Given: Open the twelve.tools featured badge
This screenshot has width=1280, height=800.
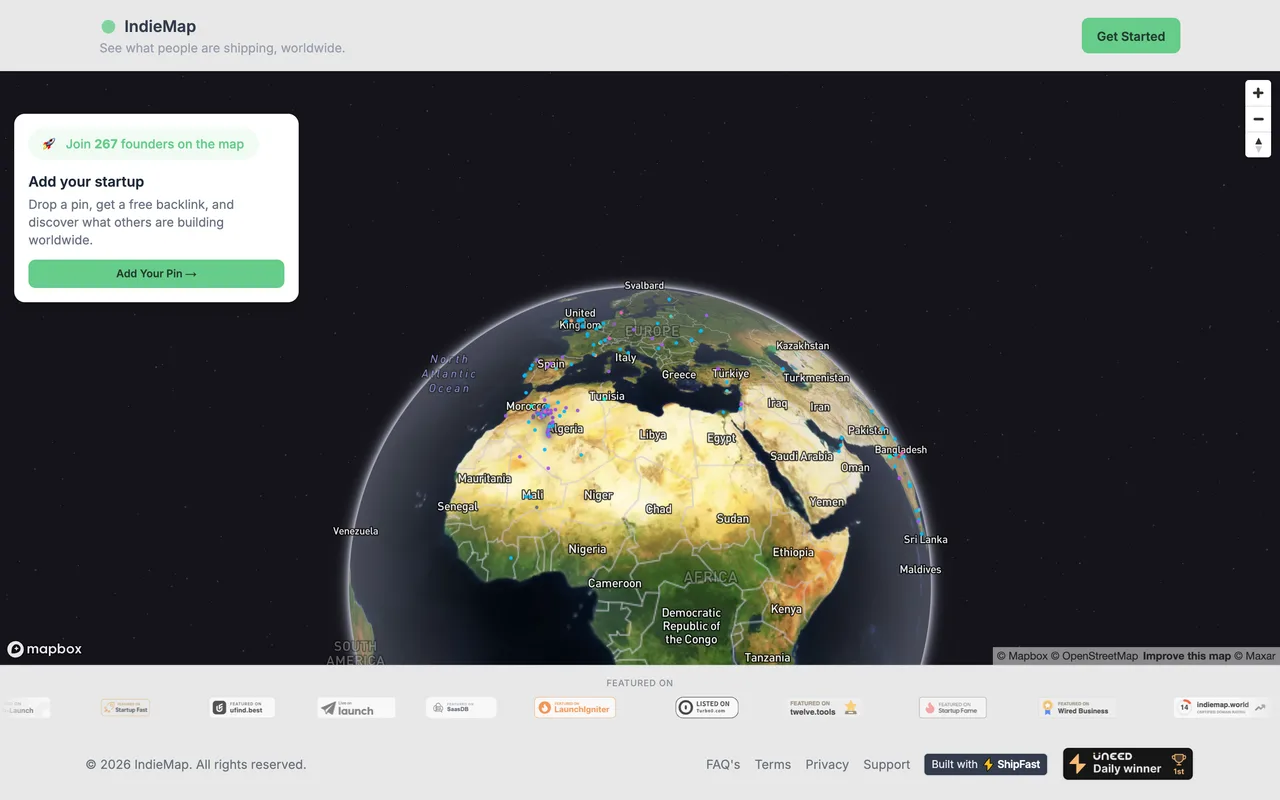Looking at the screenshot, I should (824, 707).
